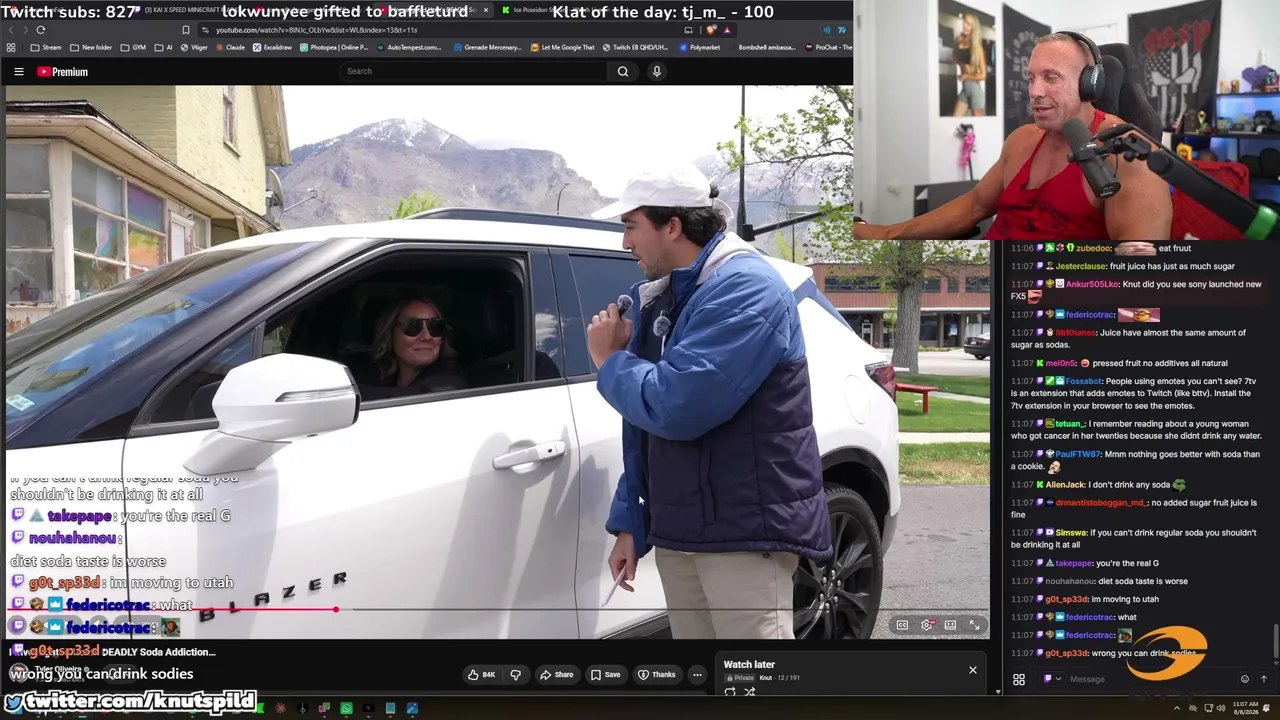Save the video to a playlist
The image size is (1280, 720).
(x=604, y=675)
